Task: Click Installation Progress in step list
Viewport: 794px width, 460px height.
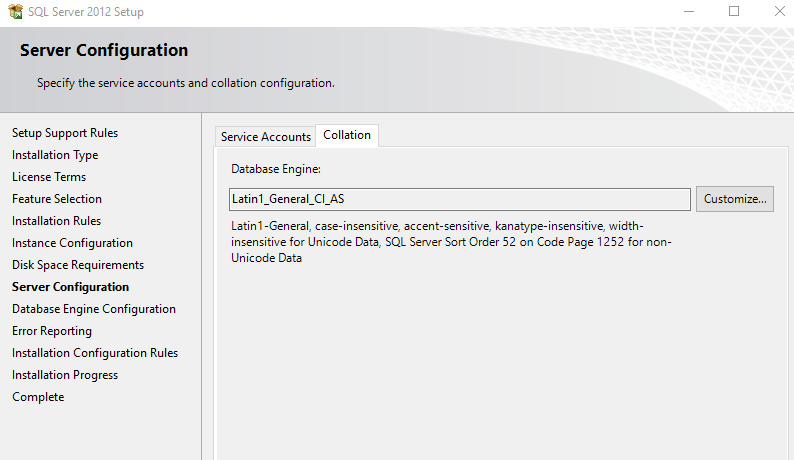Action: 65,375
